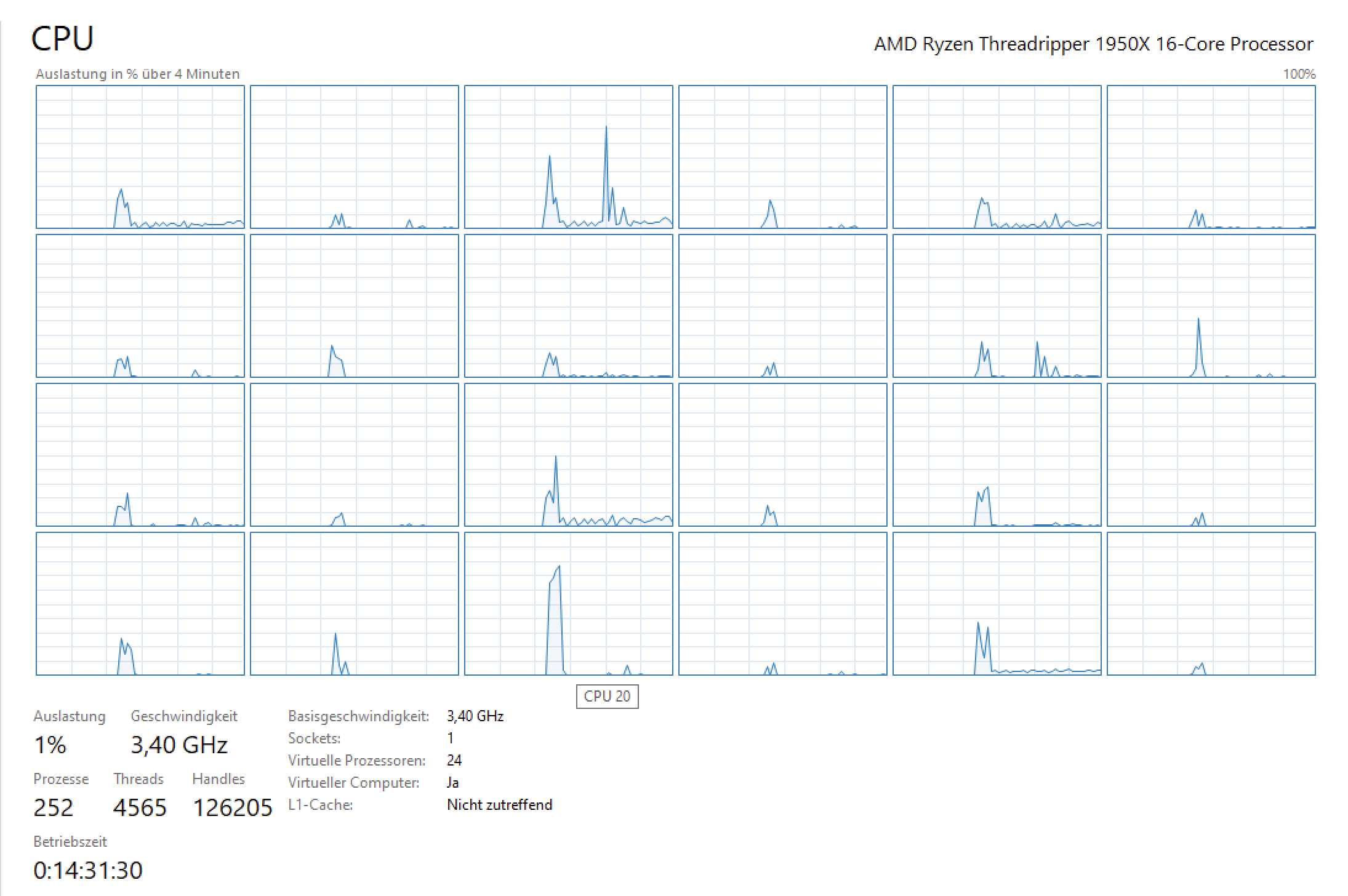Image resolution: width=1348 pixels, height=896 pixels.
Task: Select third-row graph with tall spike and ripple
Action: click(568, 455)
